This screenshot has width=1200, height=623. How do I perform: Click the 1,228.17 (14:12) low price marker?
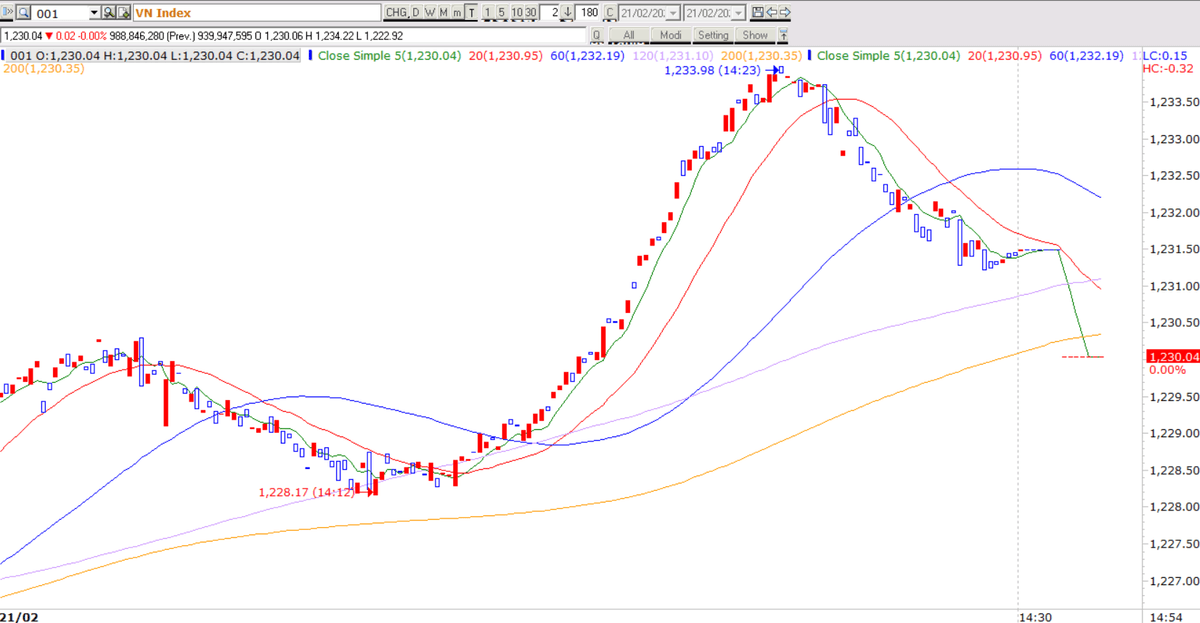(307, 492)
